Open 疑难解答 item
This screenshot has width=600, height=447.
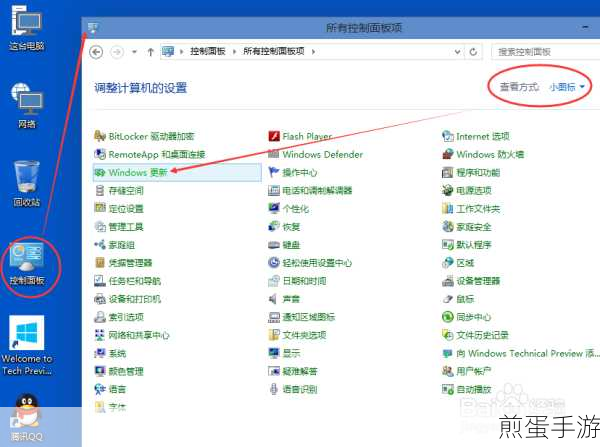point(293,371)
